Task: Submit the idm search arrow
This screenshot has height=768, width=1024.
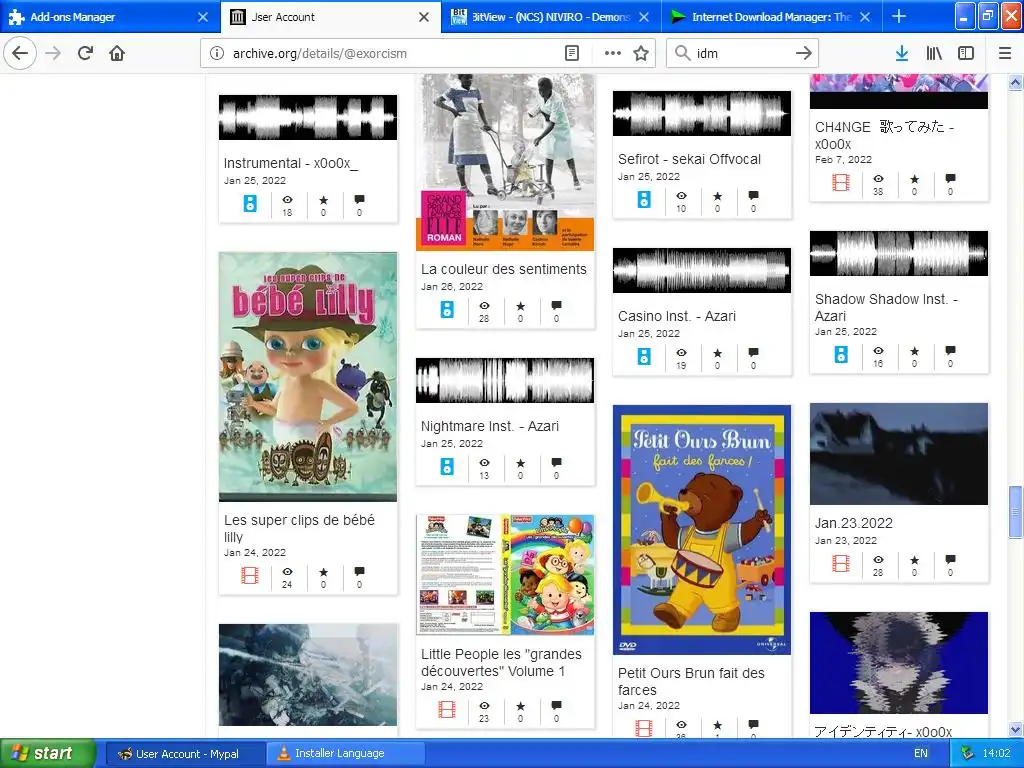Action: pos(804,54)
